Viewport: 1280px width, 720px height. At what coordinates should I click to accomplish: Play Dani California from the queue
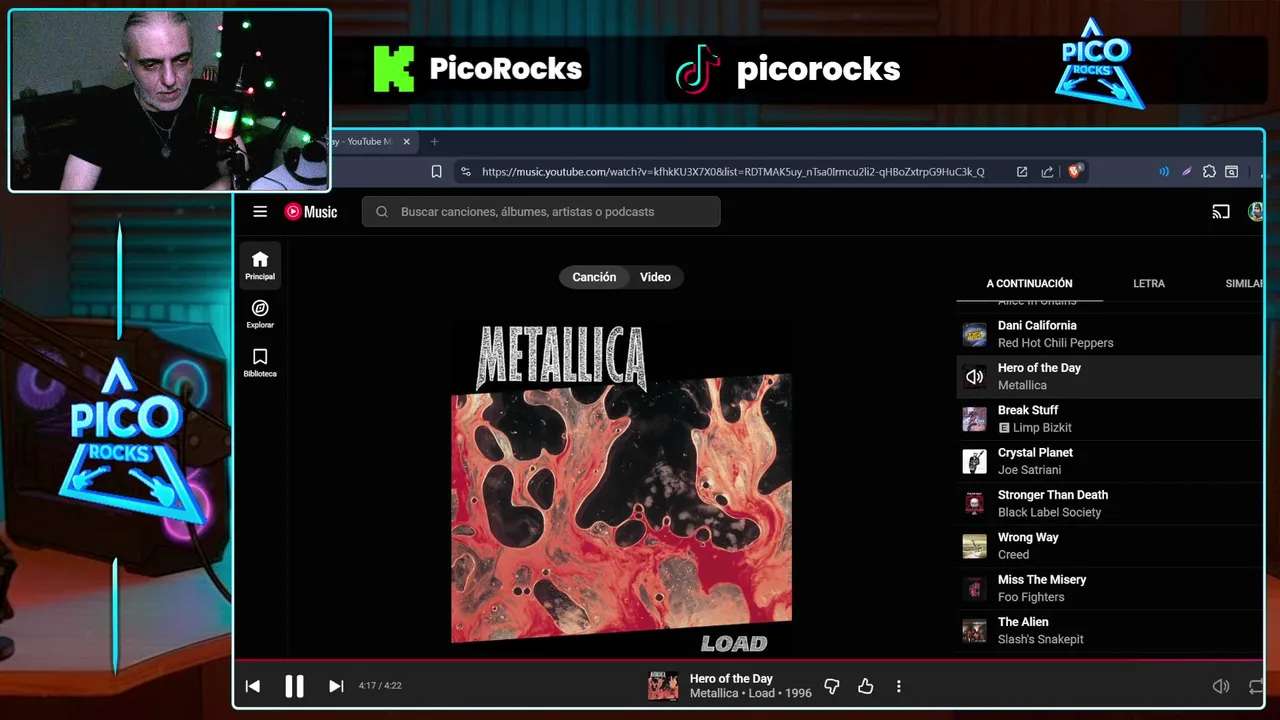pos(1110,334)
